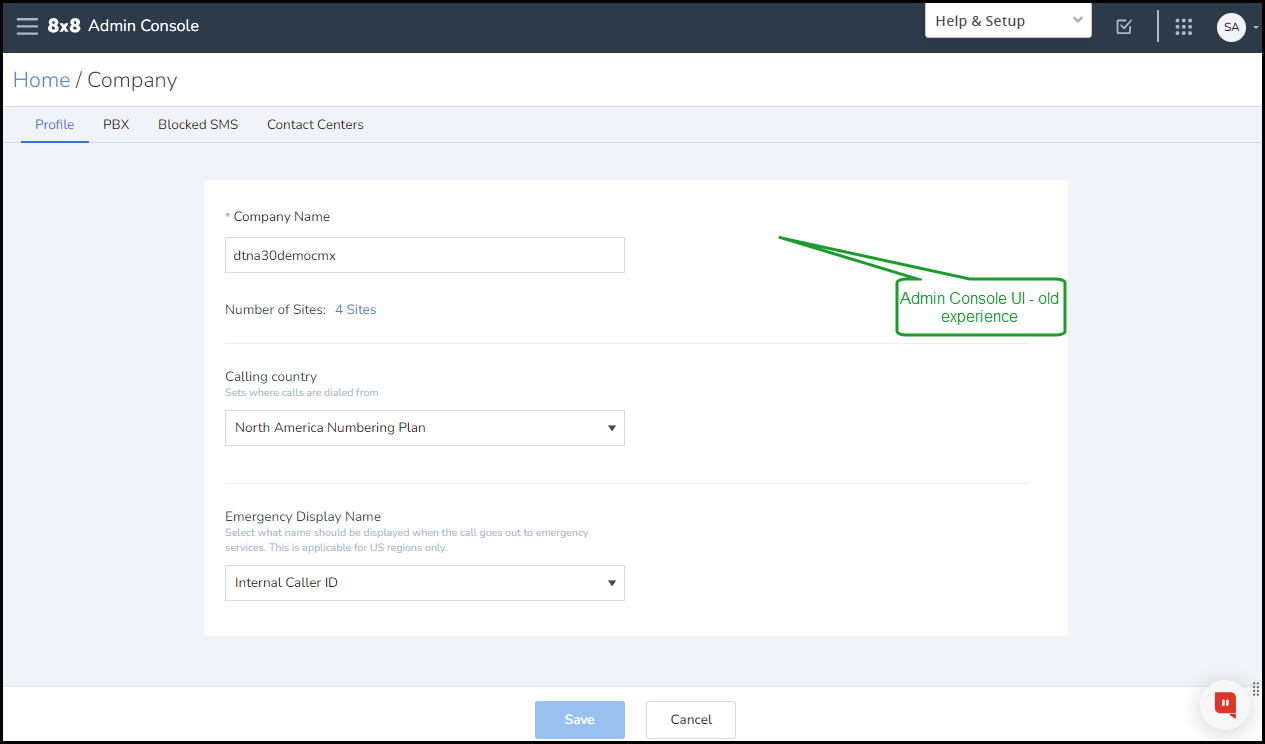Expand the account menu caret beside SA

(1255, 28)
